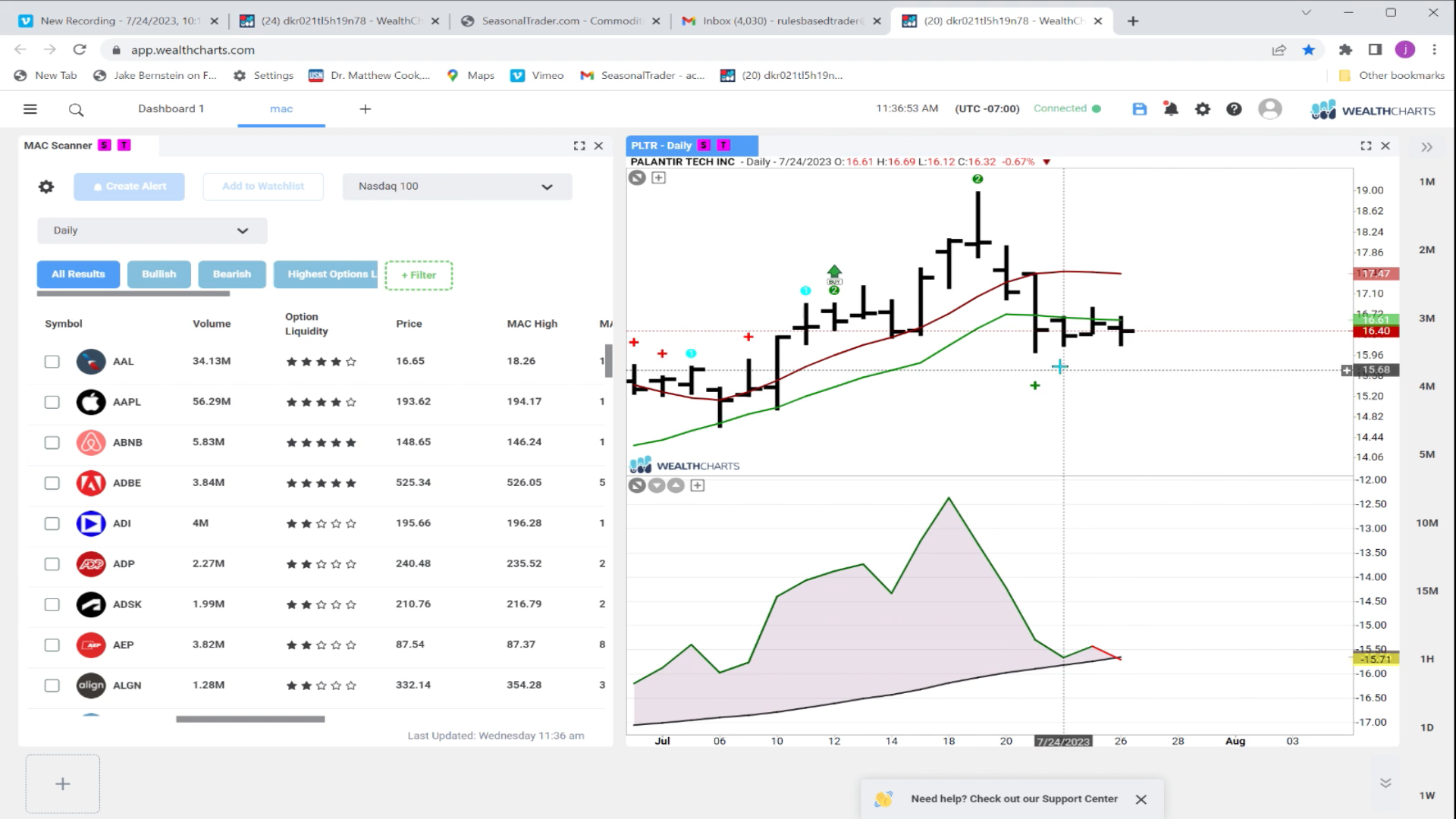Add indicator to the lower pane
This screenshot has width=1456, height=819.
[698, 485]
